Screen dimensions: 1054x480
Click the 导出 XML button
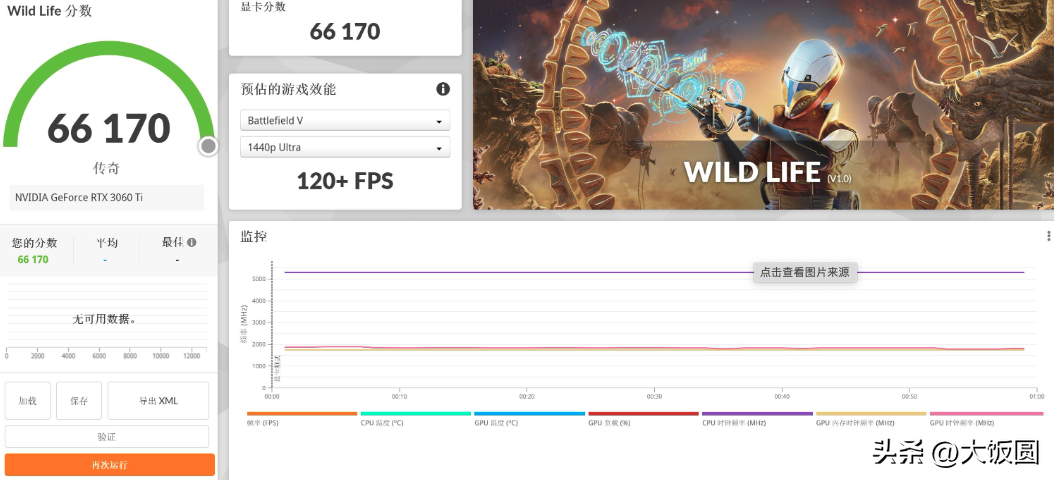tap(158, 401)
